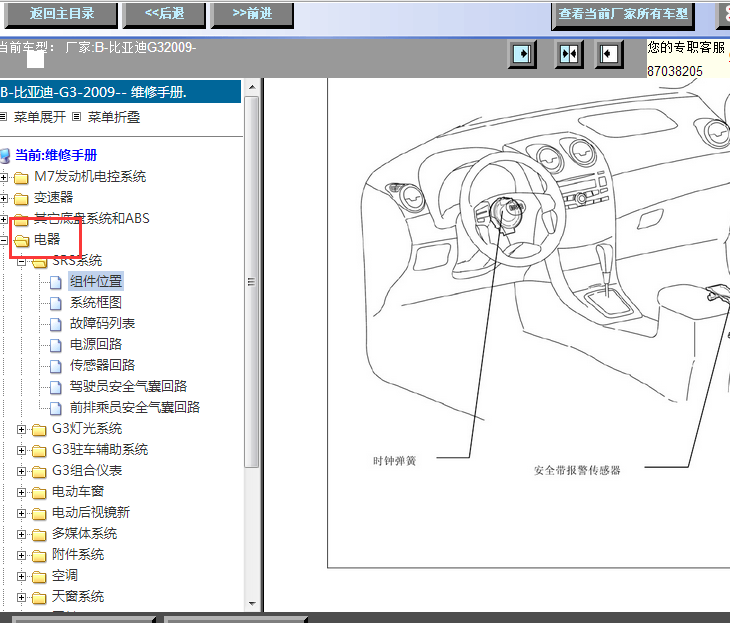730x623 pixels.
Task: Click the 系统框图 document icon
Action: coord(55,304)
